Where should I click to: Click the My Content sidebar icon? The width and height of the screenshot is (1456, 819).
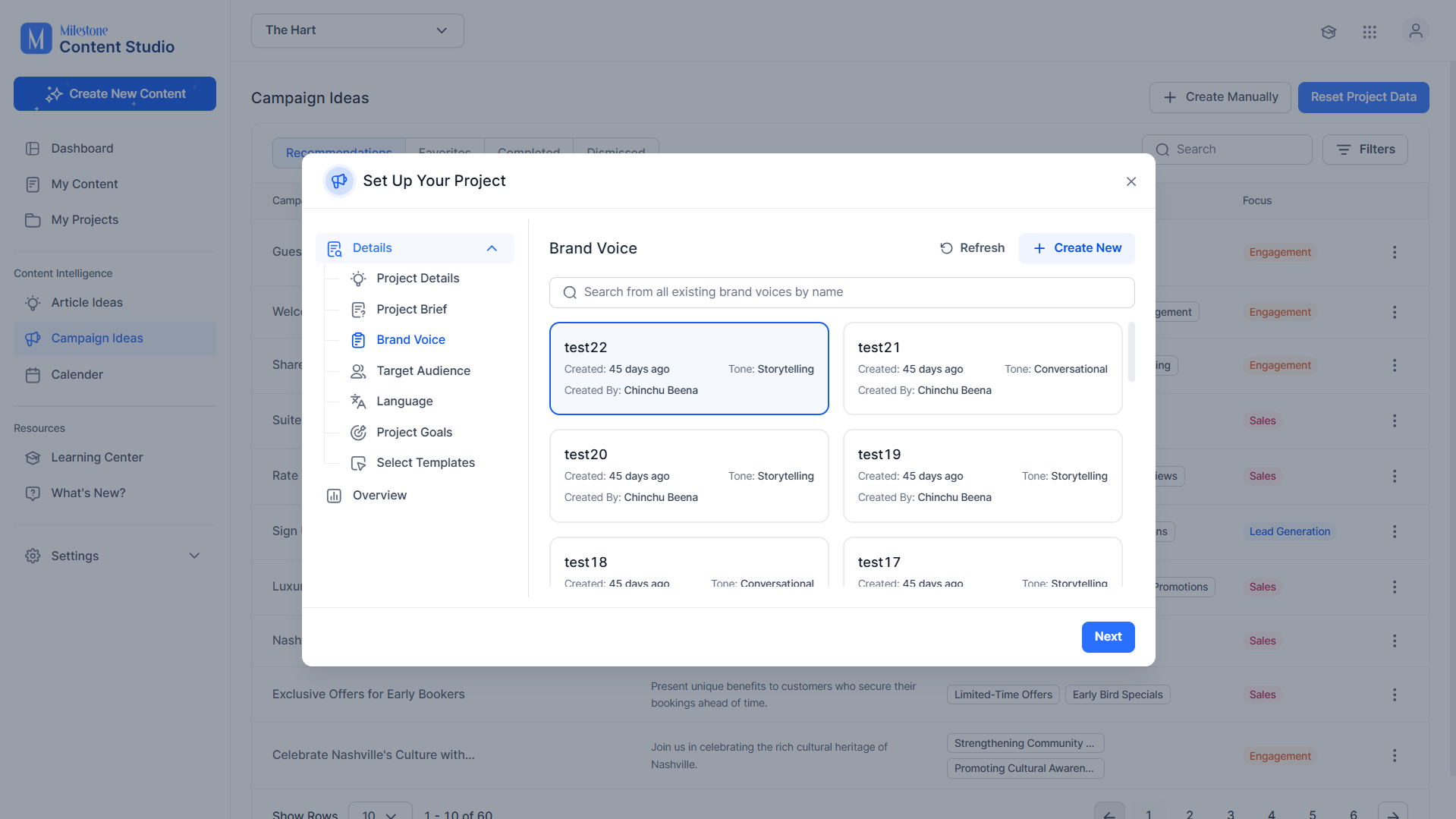tap(33, 184)
